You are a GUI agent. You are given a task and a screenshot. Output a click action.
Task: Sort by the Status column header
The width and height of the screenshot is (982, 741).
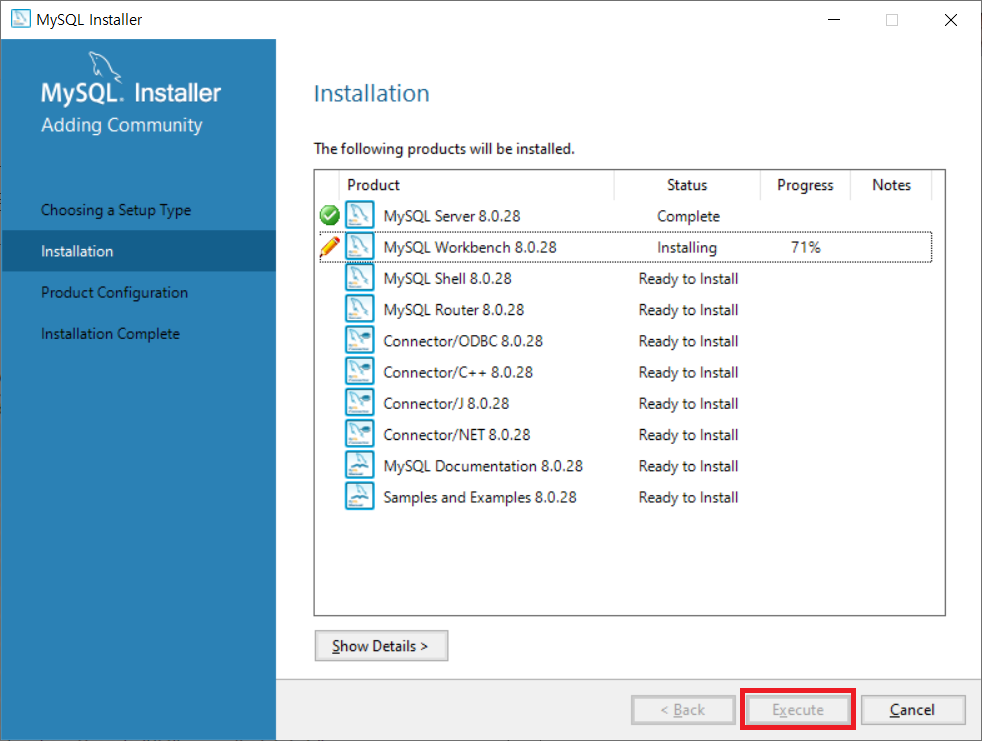pos(687,185)
